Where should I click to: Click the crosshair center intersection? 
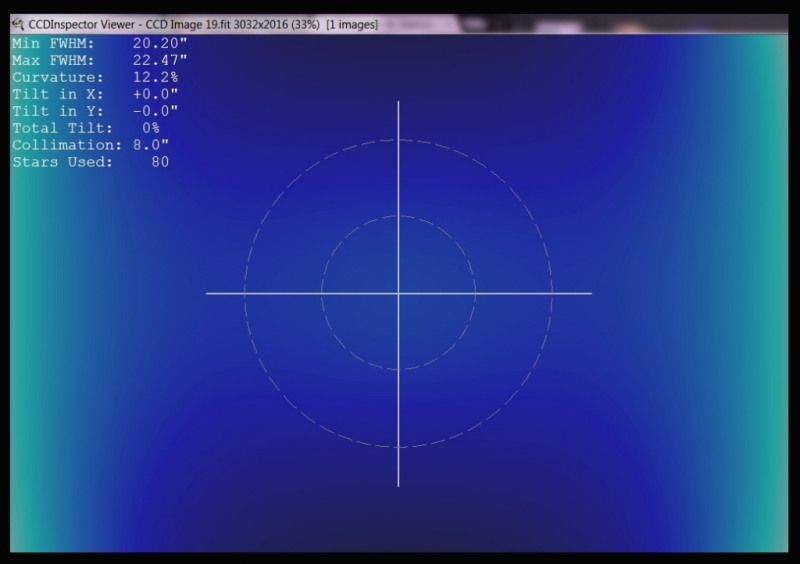(398, 293)
